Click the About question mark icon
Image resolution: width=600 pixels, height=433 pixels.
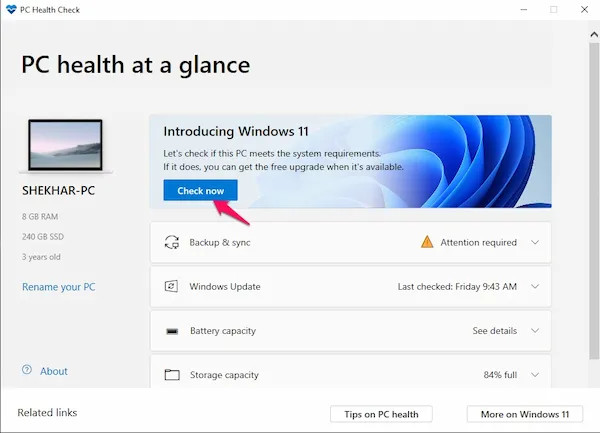(27, 370)
